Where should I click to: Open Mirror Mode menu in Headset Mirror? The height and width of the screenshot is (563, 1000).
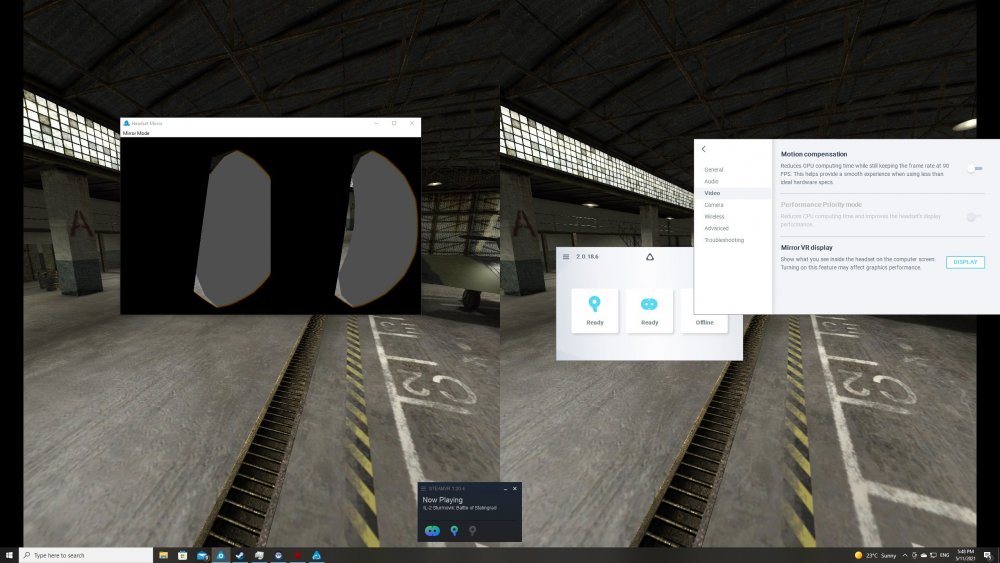point(136,133)
